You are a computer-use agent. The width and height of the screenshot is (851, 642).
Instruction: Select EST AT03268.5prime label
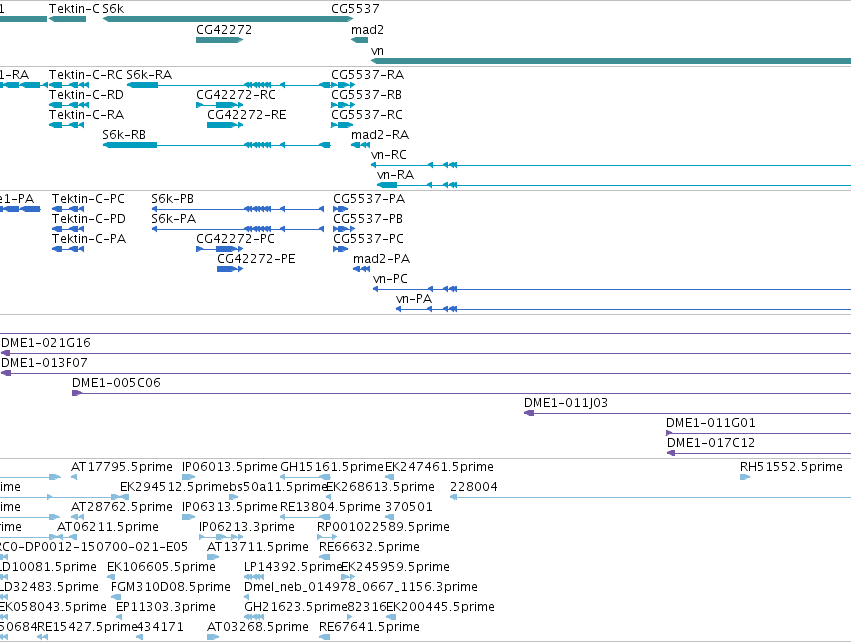[258, 628]
